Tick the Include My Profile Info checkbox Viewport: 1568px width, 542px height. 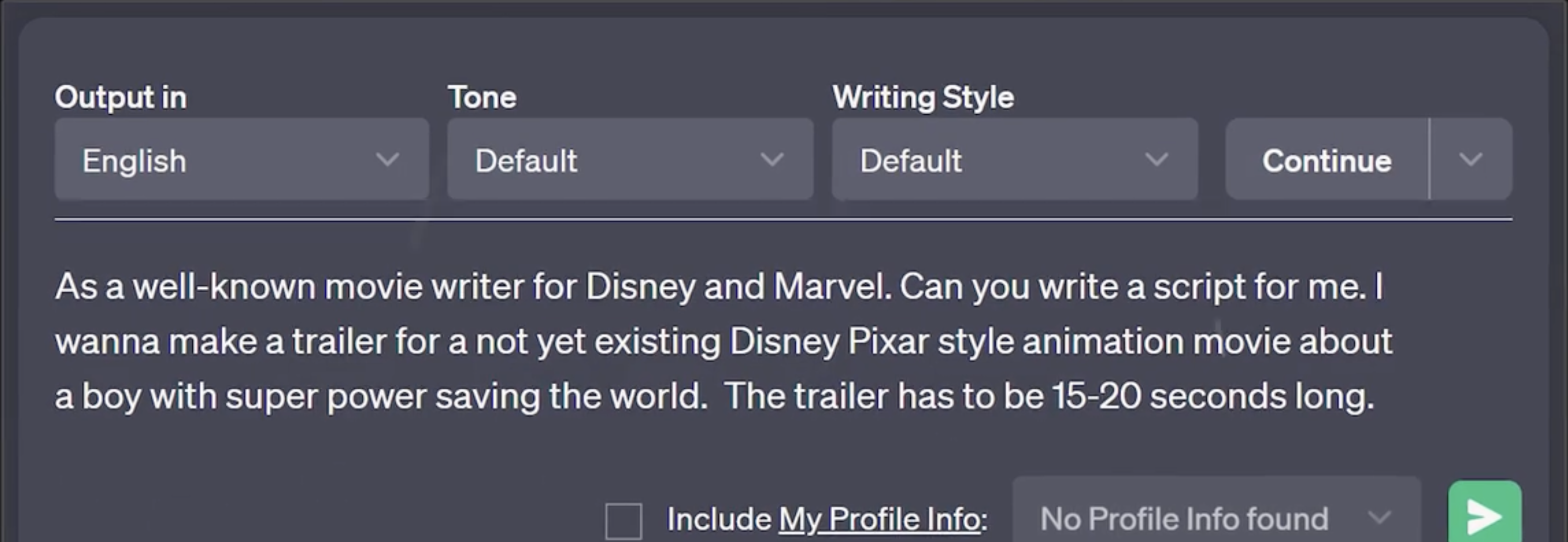623,521
